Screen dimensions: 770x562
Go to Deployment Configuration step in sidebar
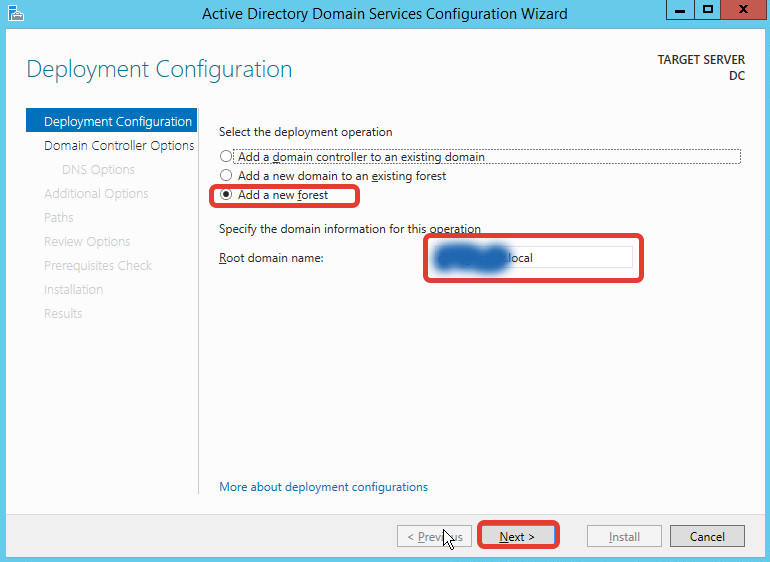tap(117, 122)
